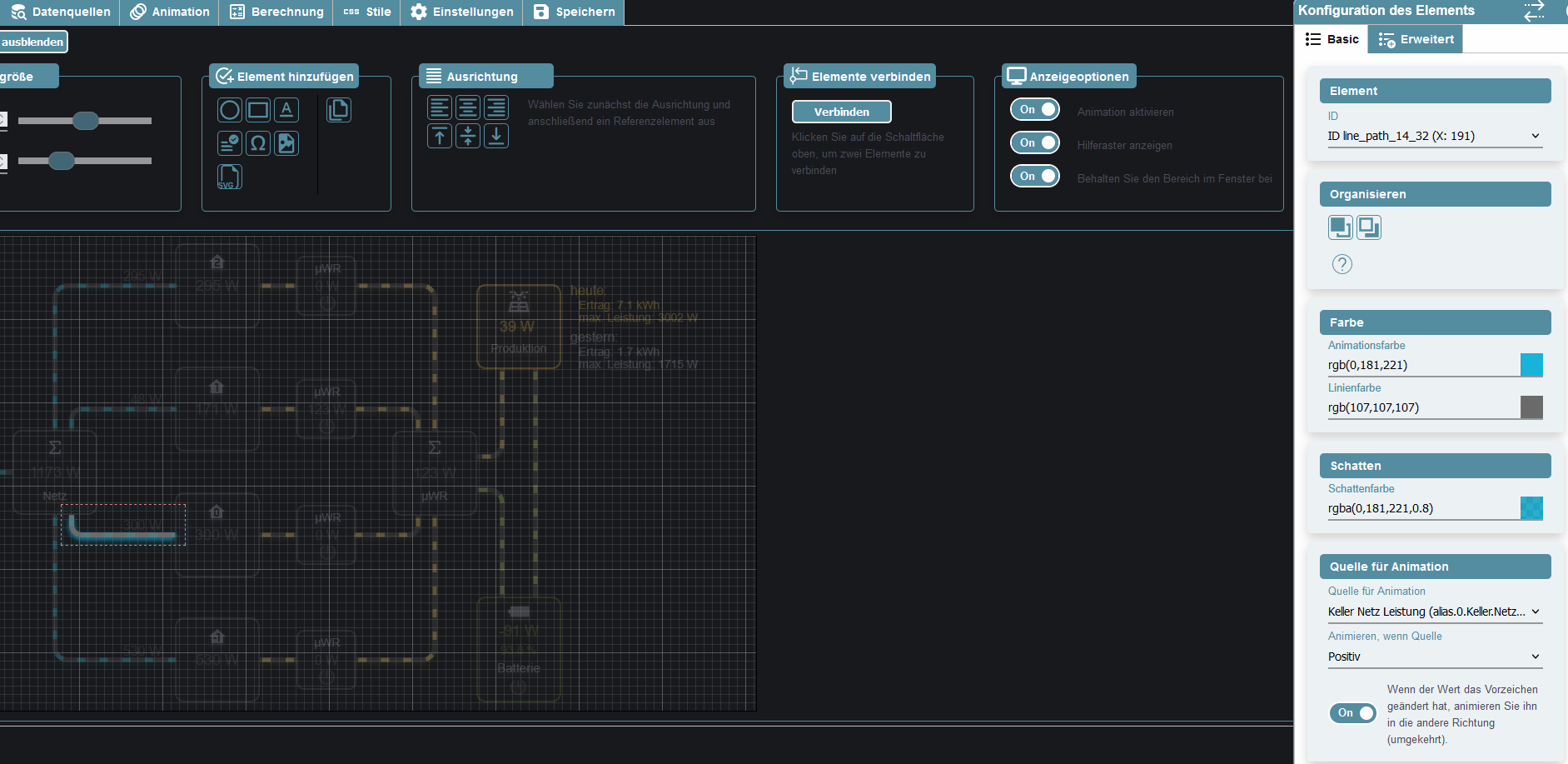Align elements to the bottom
Image resolution: width=1568 pixels, height=764 pixels.
point(496,136)
